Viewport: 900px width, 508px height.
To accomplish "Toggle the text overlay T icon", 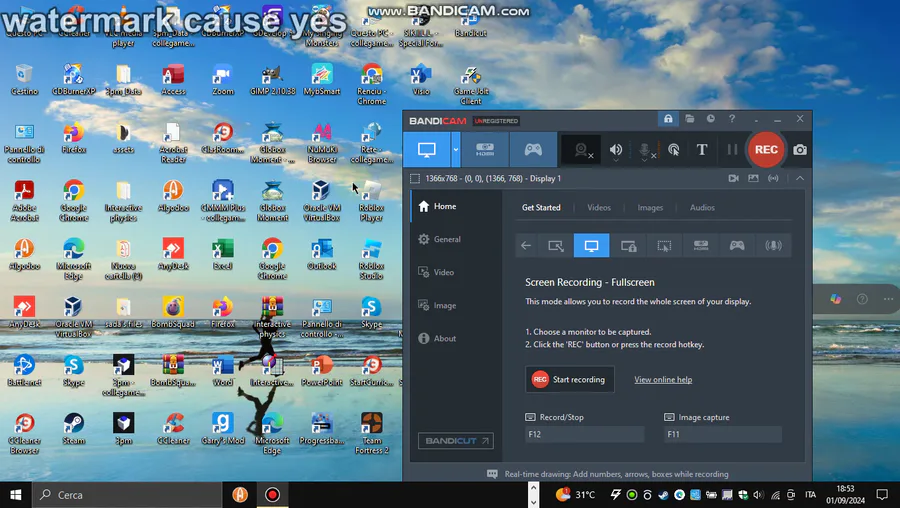I will point(701,150).
